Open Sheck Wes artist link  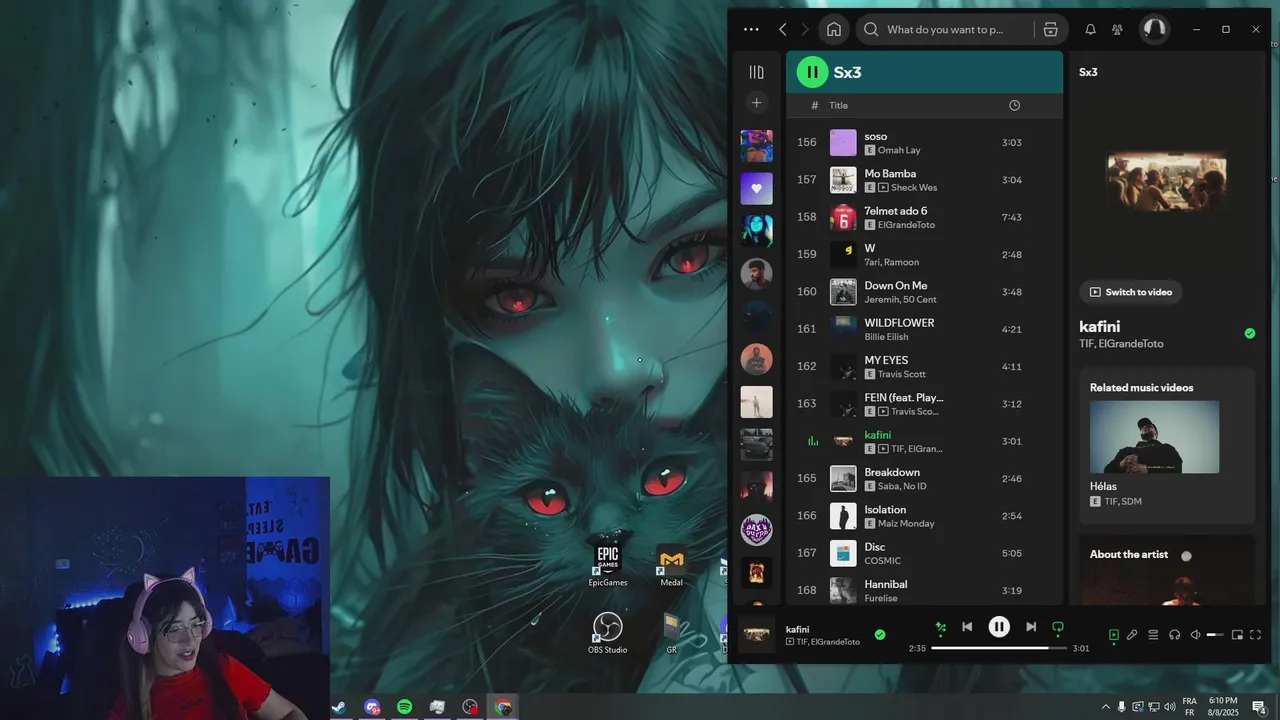(914, 187)
